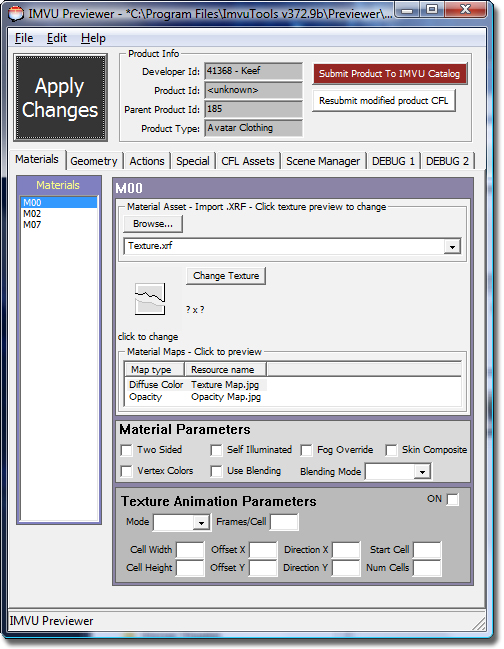Switch to the Geometry tab

94,161
